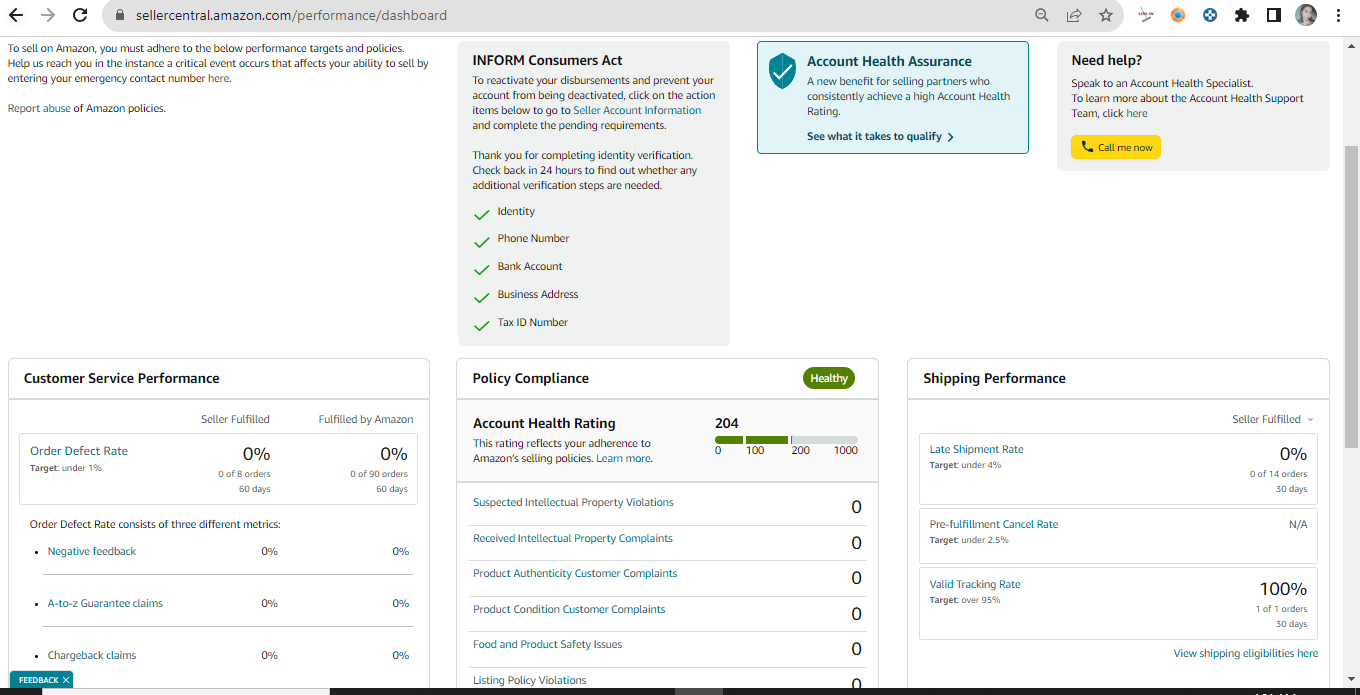1360x695 pixels.
Task: Click the Account Health Assurance shield icon
Action: (782, 71)
